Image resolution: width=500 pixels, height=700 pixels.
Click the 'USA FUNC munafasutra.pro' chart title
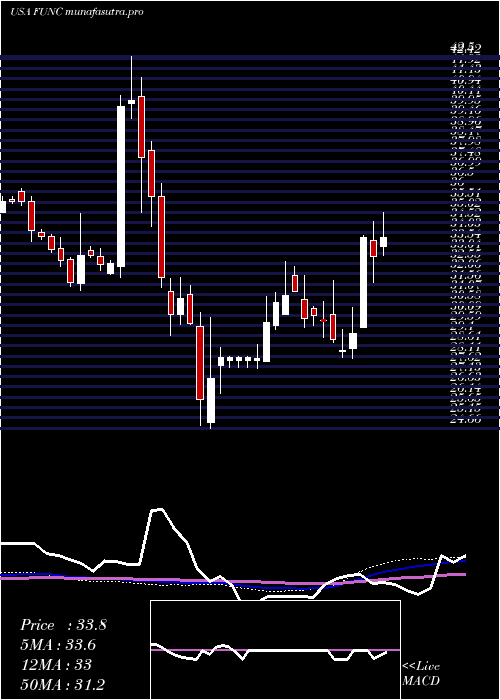[76, 12]
